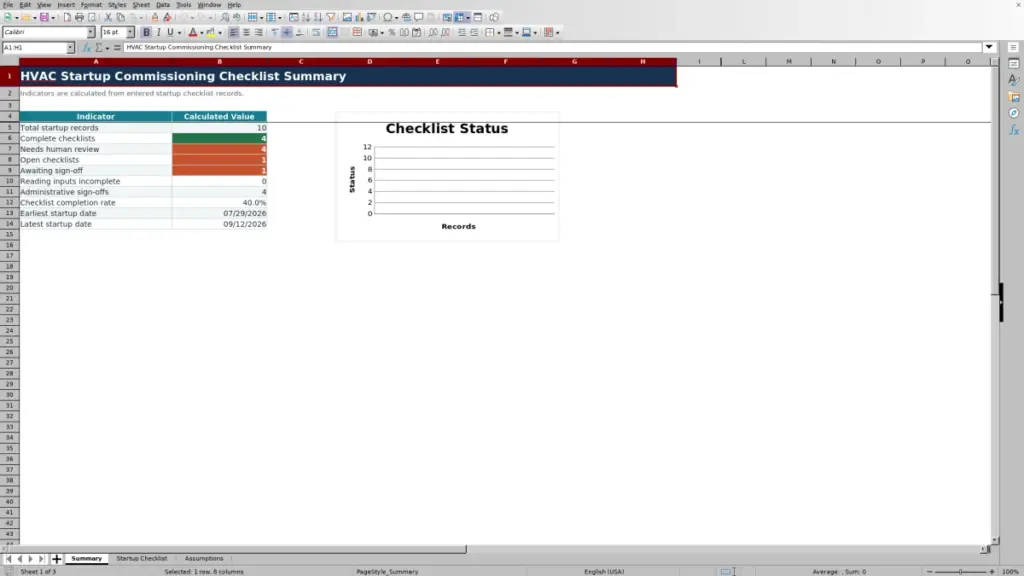This screenshot has width=1024, height=576.
Task: Click the zoom in plus button
Action: point(991,571)
